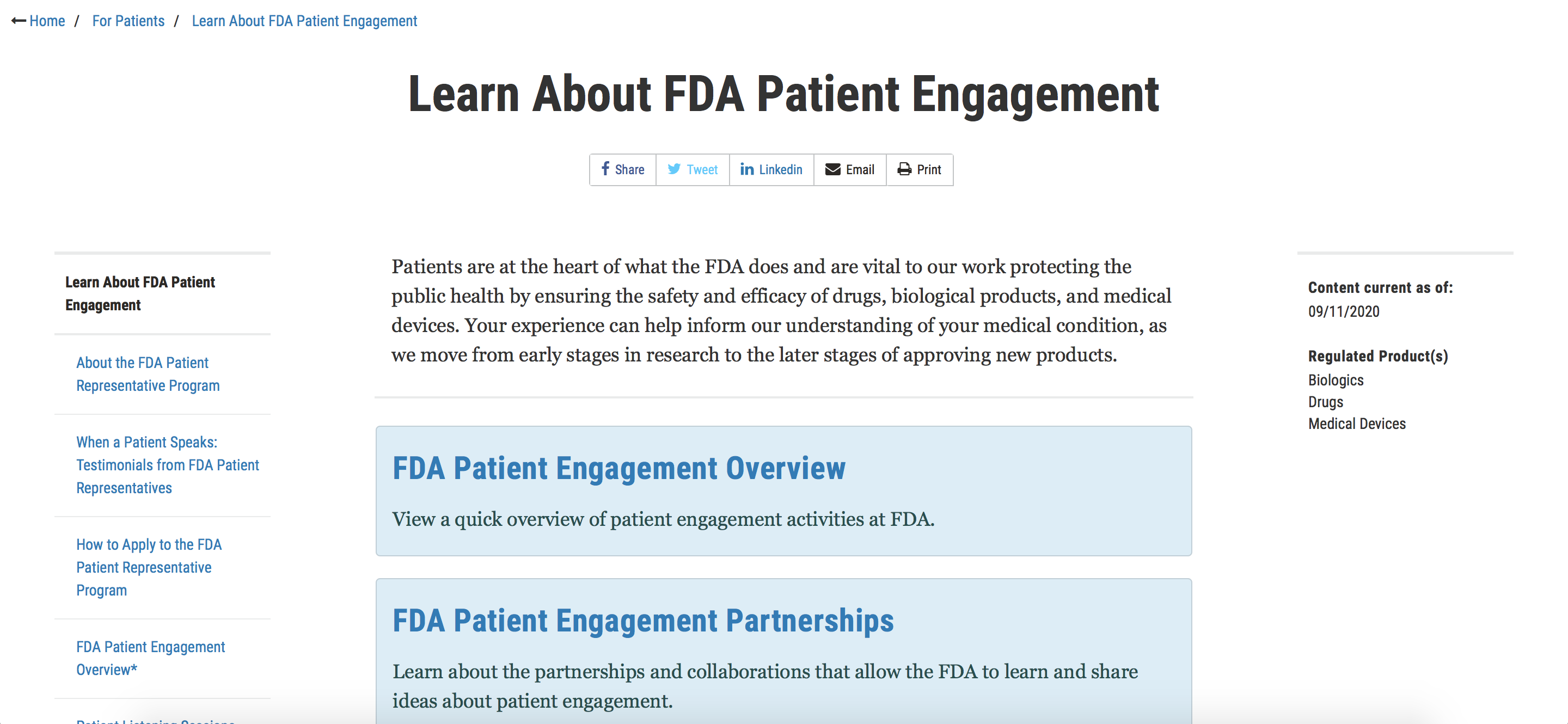Open the For Patients breadcrumb

click(128, 21)
